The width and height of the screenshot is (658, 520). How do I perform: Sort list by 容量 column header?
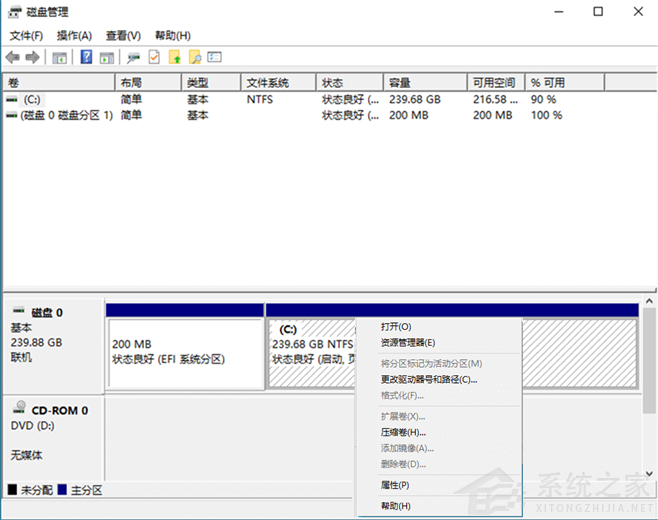click(400, 83)
